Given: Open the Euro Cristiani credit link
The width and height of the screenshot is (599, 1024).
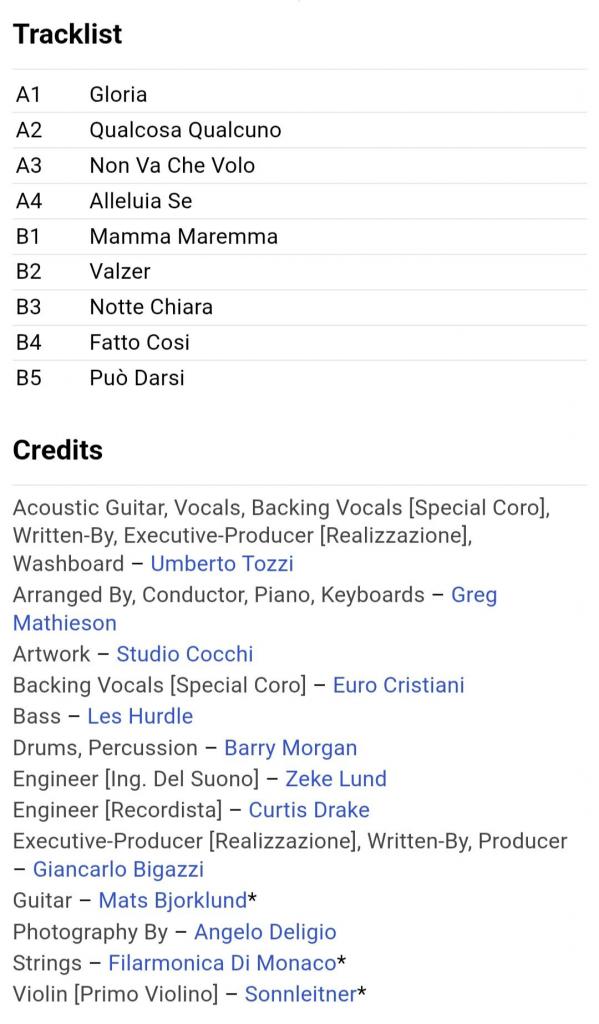Looking at the screenshot, I should point(398,685).
